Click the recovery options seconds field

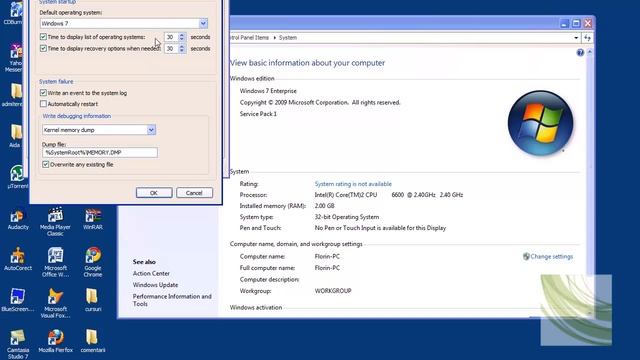171,49
